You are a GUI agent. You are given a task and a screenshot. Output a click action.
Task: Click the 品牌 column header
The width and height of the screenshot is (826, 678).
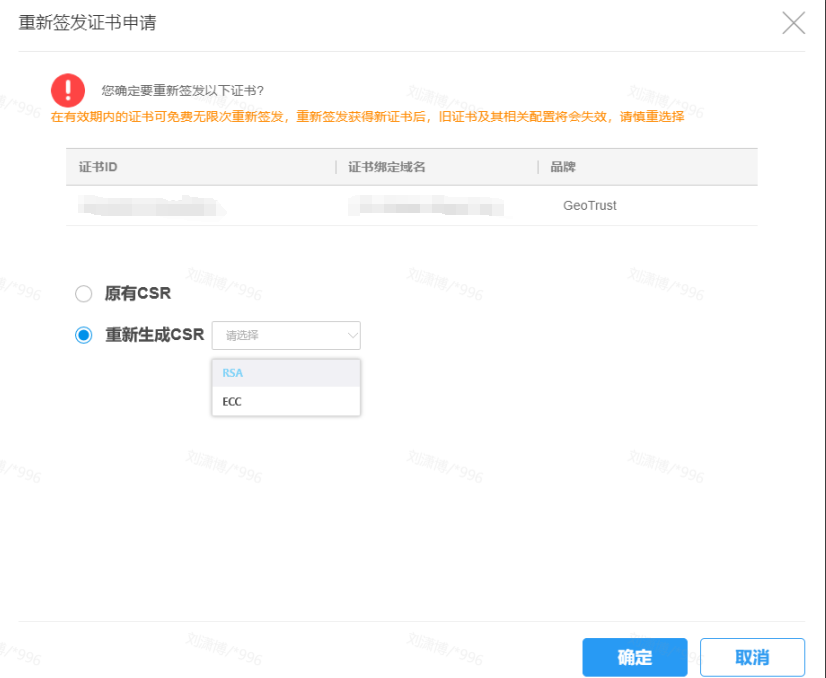563,167
